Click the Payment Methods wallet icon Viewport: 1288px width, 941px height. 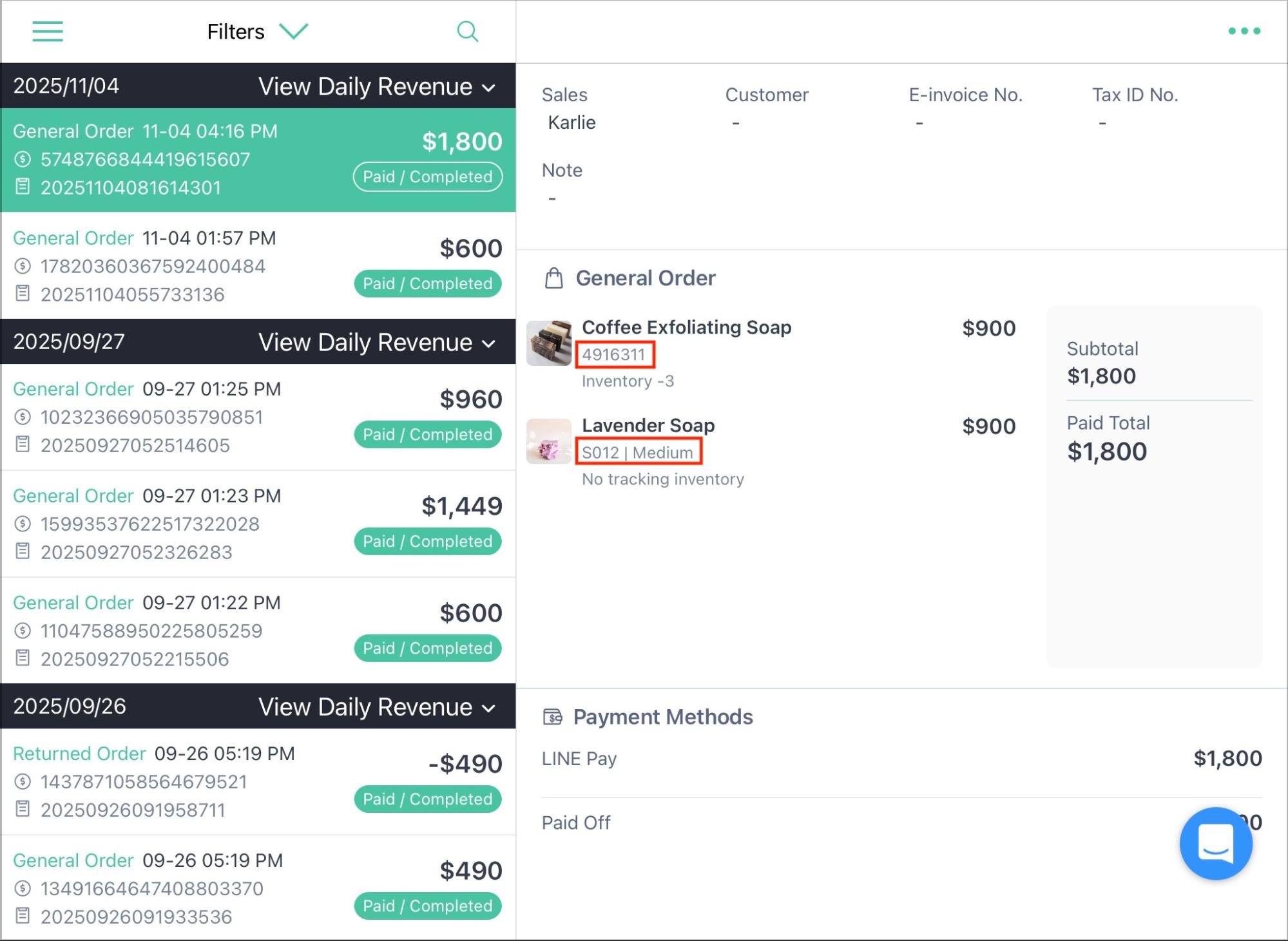click(553, 717)
